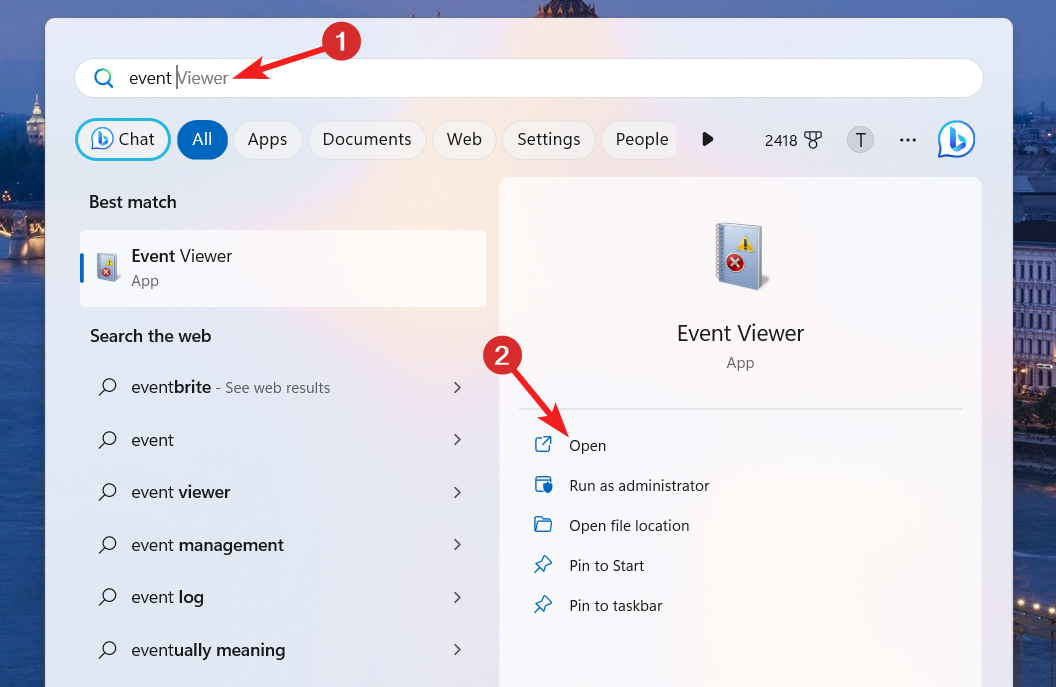Click the 'event log' web suggestion
Image resolution: width=1056 pixels, height=687 pixels.
(x=283, y=597)
